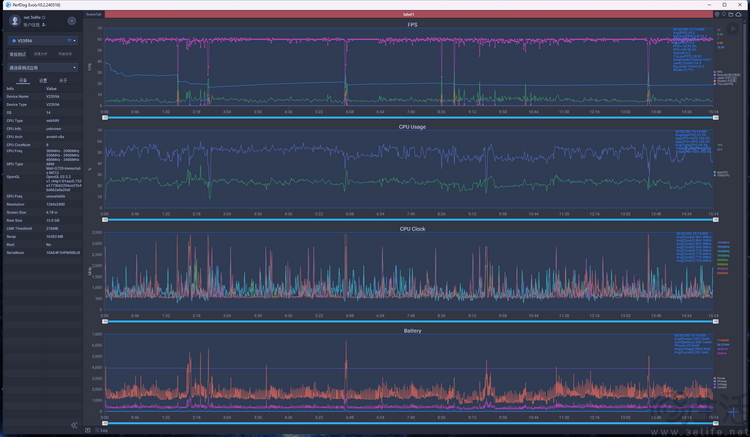Click the CPU Type row in the info table
The width and height of the screenshot is (750, 437).
43,120
